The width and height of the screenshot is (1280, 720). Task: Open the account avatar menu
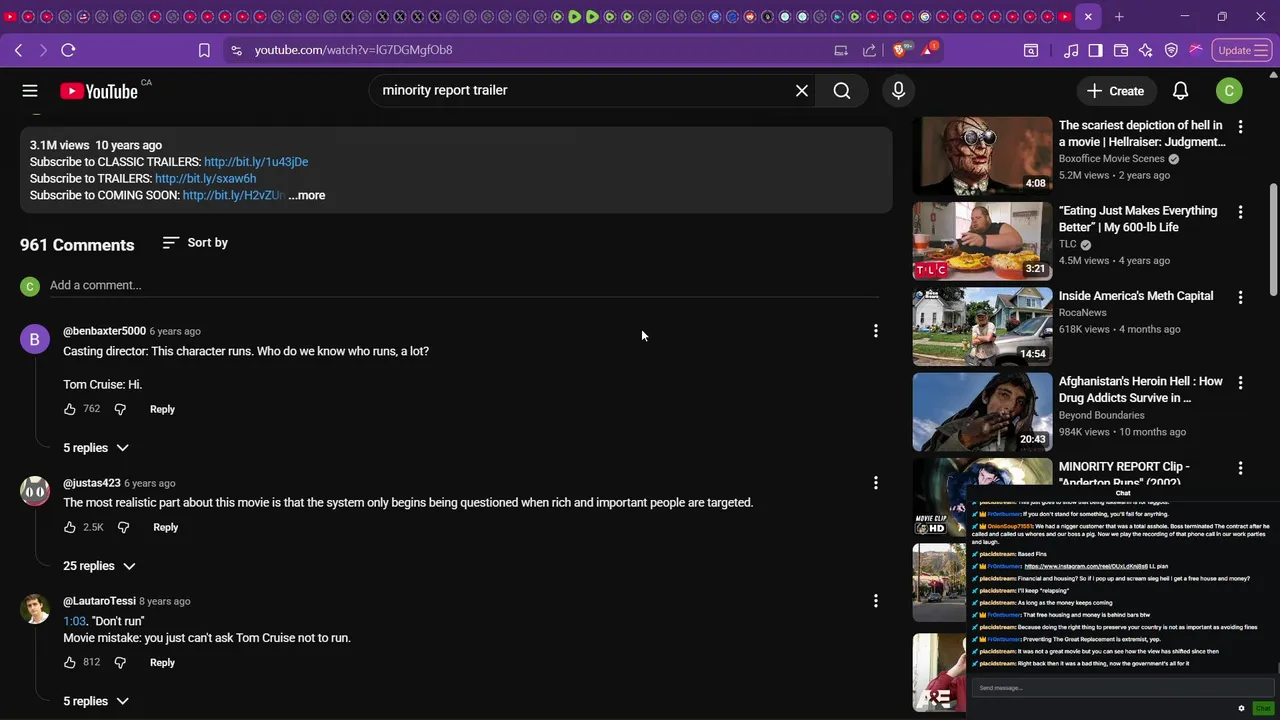pyautogui.click(x=1229, y=91)
